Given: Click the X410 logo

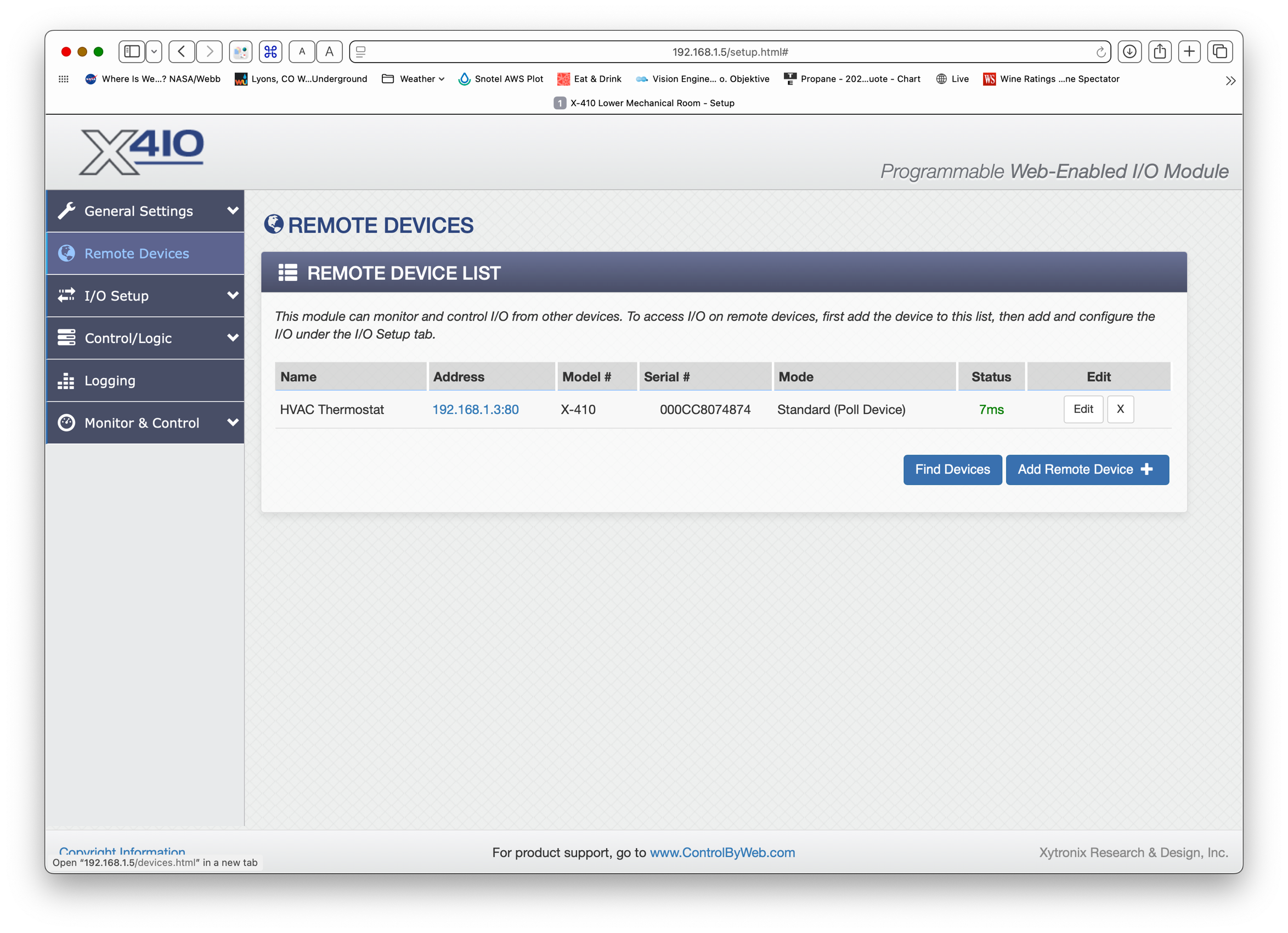Looking at the screenshot, I should (x=142, y=151).
